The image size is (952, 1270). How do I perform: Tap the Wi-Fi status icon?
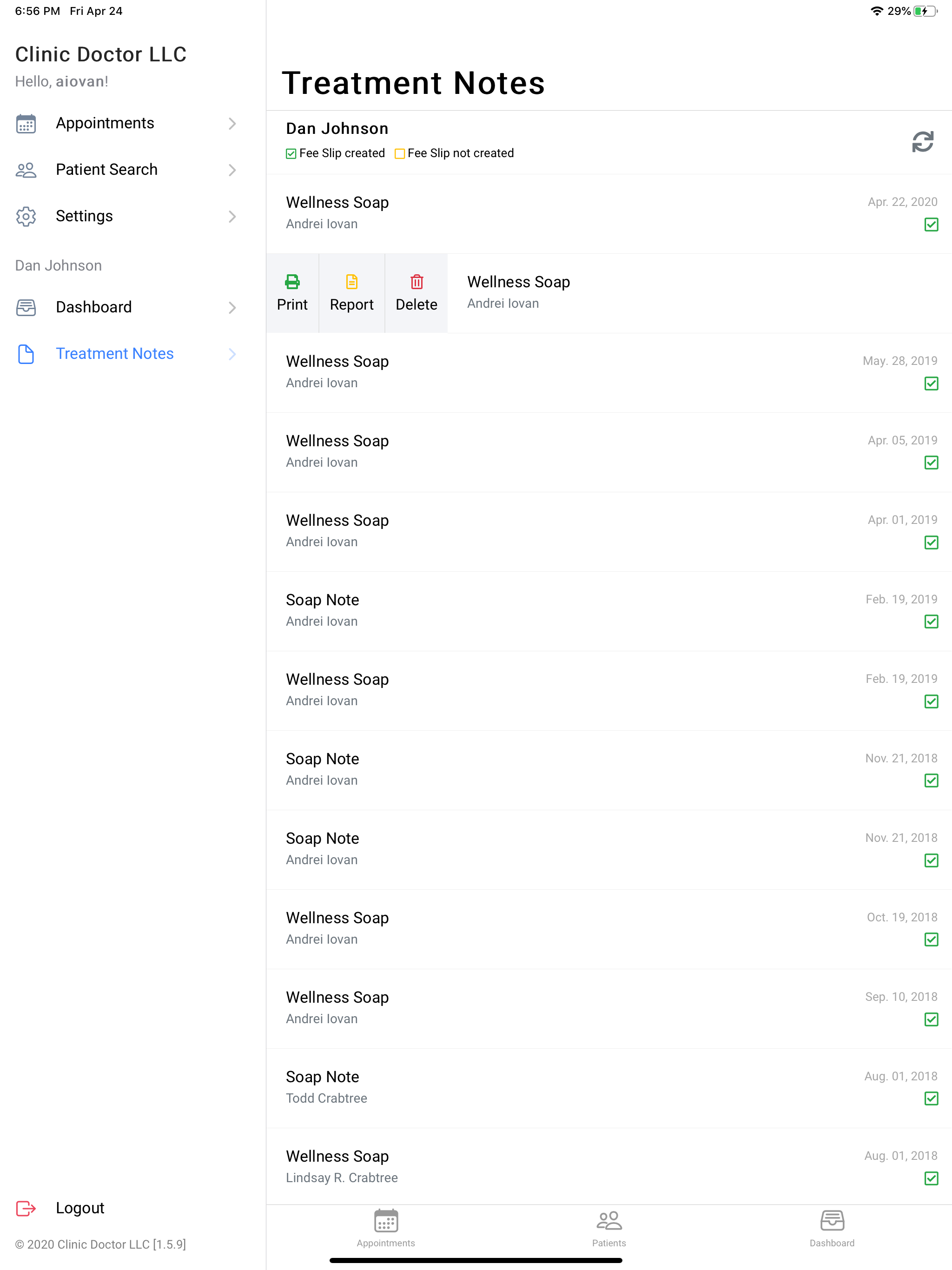click(x=876, y=11)
